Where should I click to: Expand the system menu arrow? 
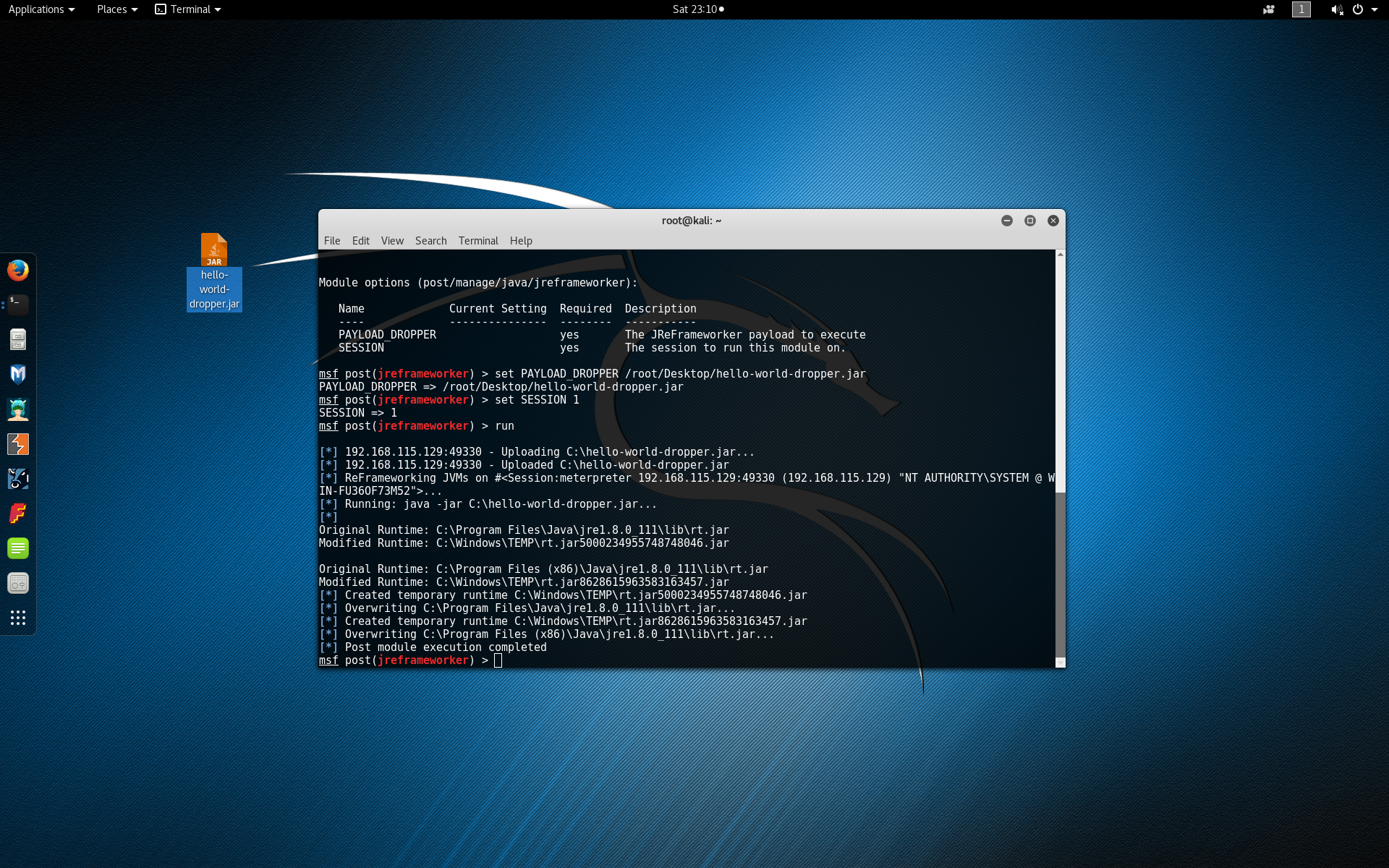point(1375,9)
